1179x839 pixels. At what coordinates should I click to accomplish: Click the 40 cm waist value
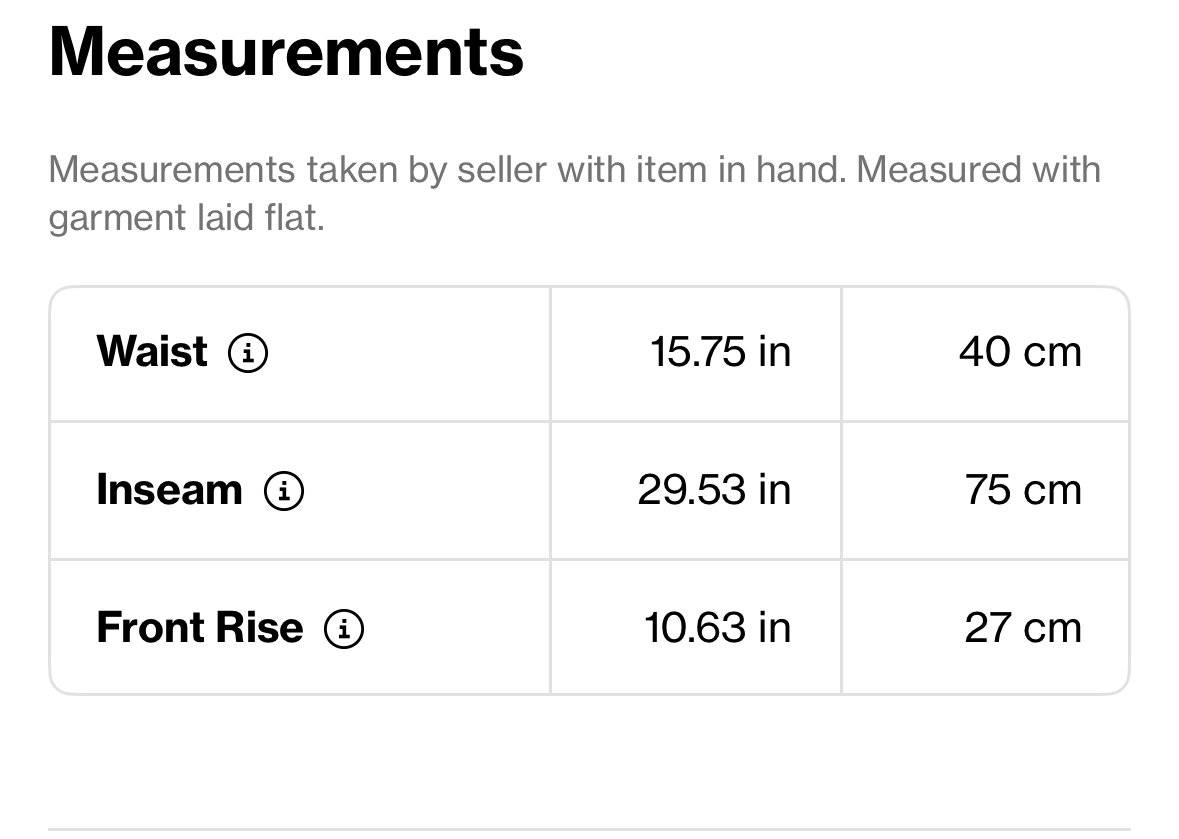point(1020,352)
